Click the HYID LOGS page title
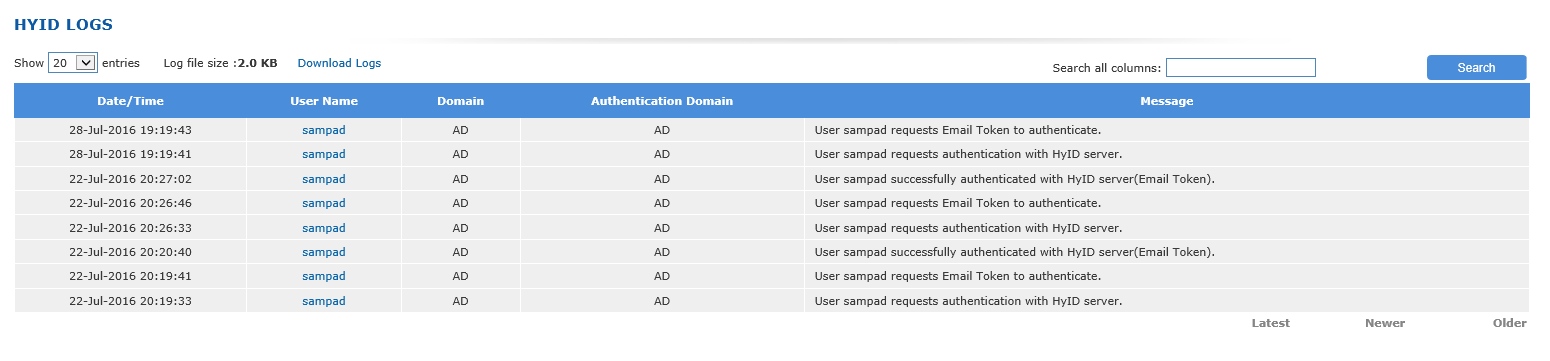The image size is (1550, 361). [x=63, y=24]
